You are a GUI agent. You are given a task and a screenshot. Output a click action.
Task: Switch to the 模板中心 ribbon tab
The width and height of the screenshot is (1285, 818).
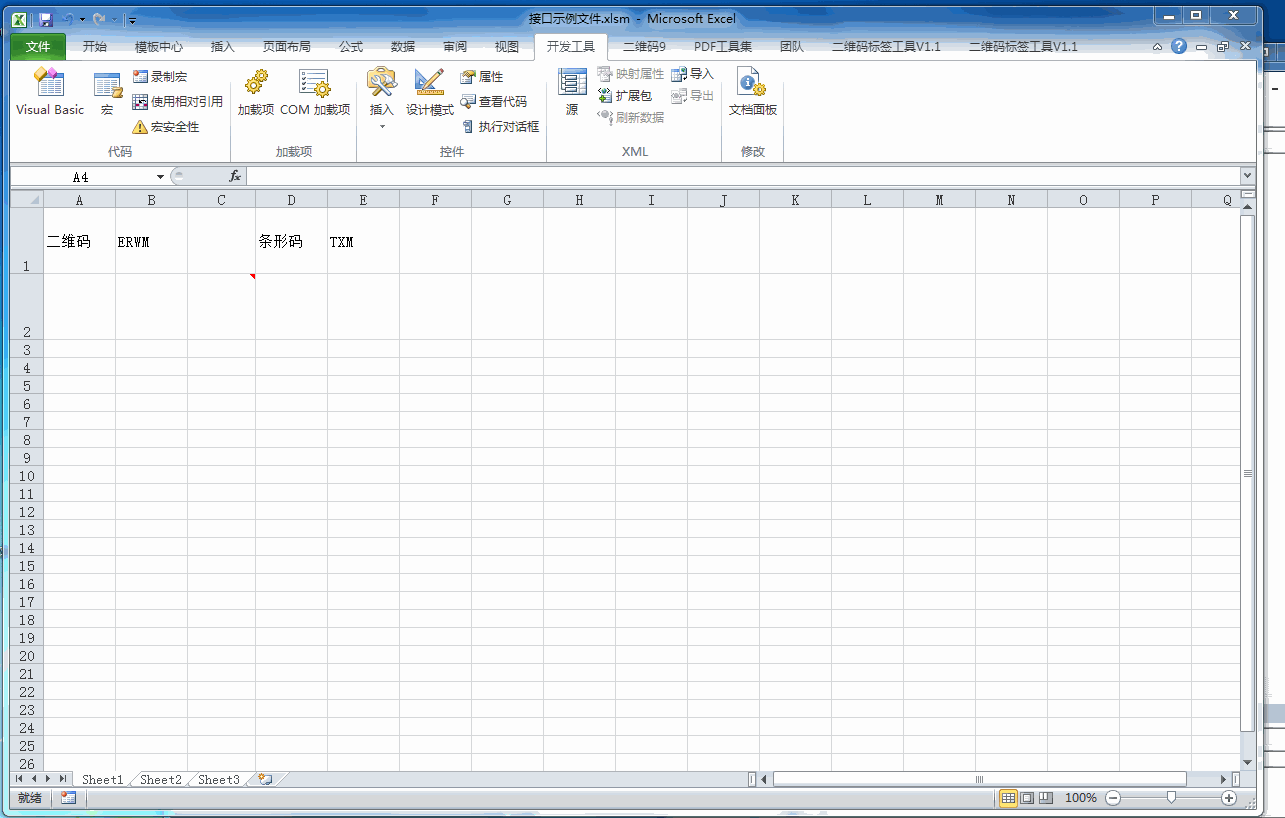[x=159, y=46]
